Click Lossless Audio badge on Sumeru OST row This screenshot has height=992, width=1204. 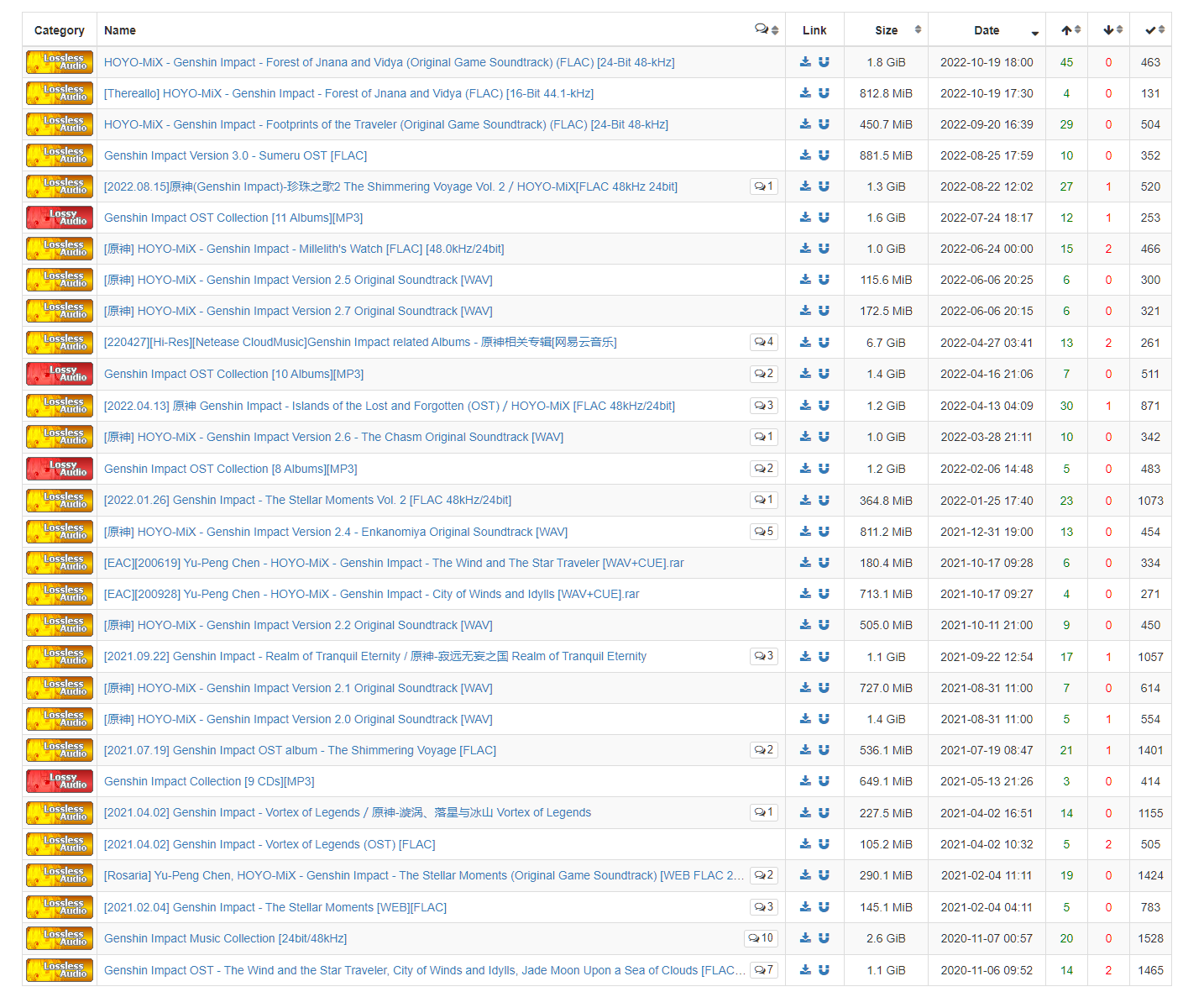pos(60,155)
